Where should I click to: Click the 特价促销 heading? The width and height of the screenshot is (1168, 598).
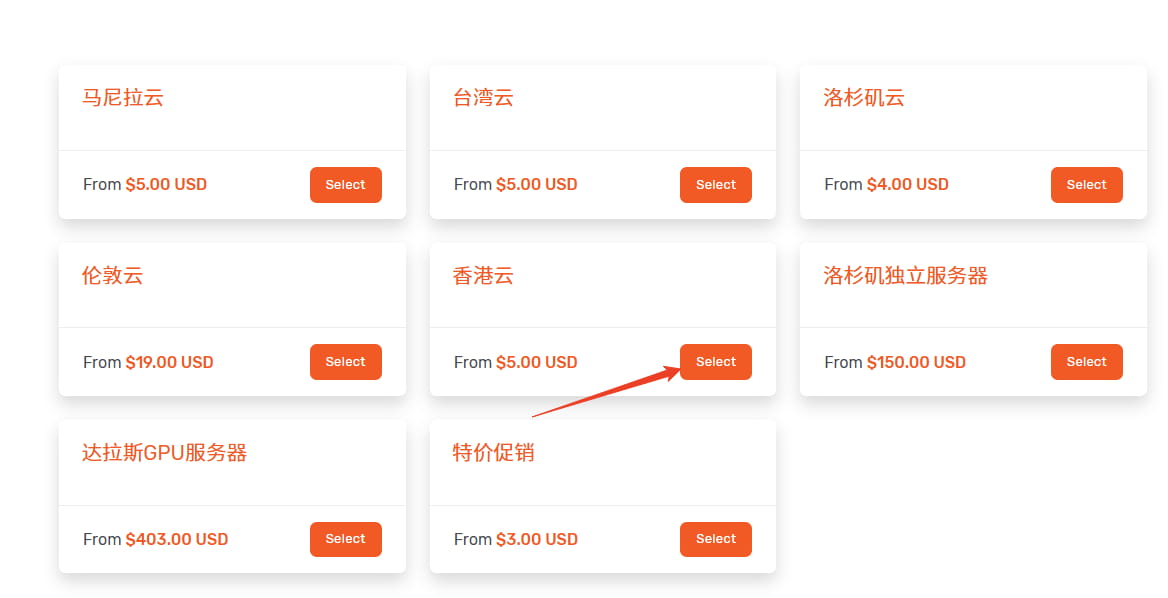pyautogui.click(x=493, y=453)
